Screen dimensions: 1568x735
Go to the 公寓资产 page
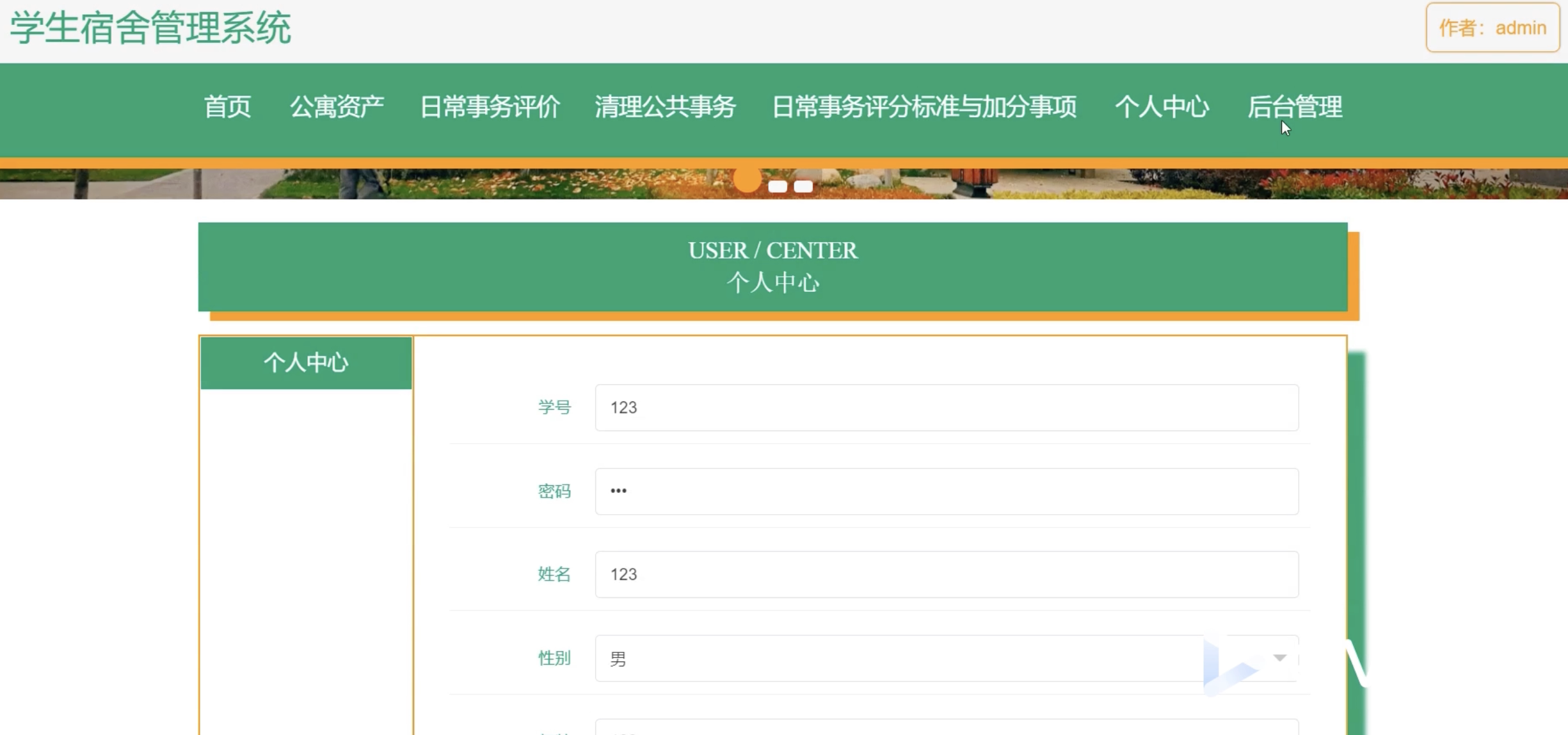(337, 107)
